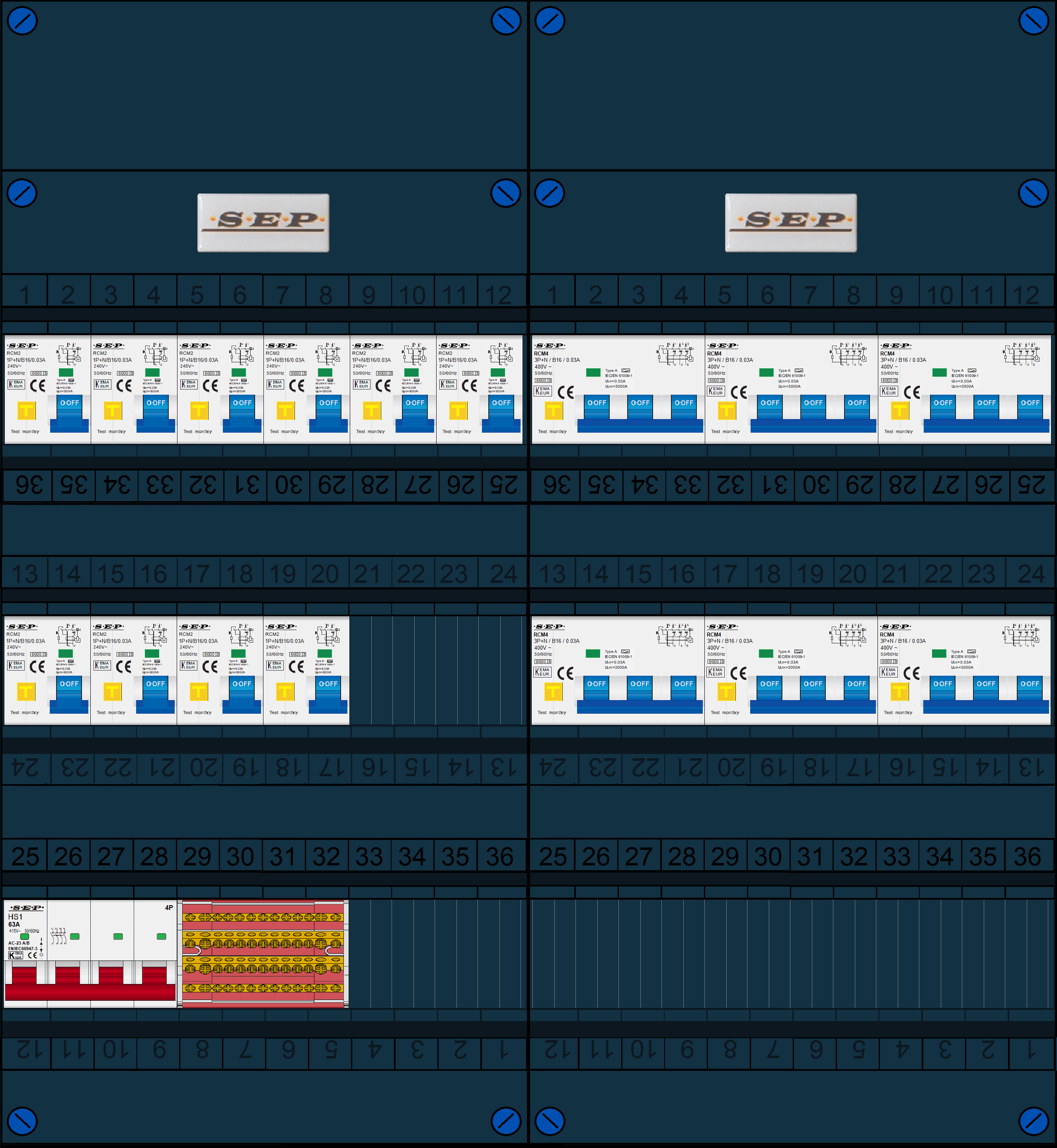
Task: Click the SEP logo plate on the right panel
Action: [791, 223]
